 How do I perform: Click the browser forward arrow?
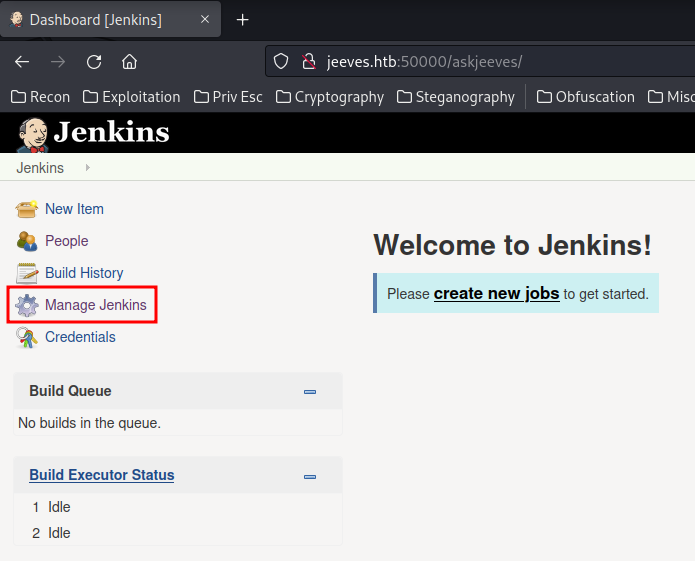tap(58, 62)
